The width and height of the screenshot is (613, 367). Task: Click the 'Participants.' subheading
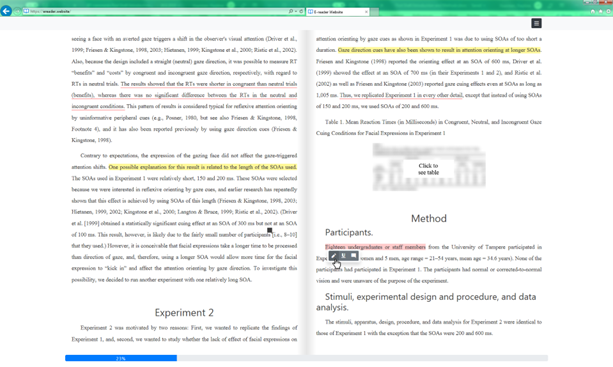[349, 233]
